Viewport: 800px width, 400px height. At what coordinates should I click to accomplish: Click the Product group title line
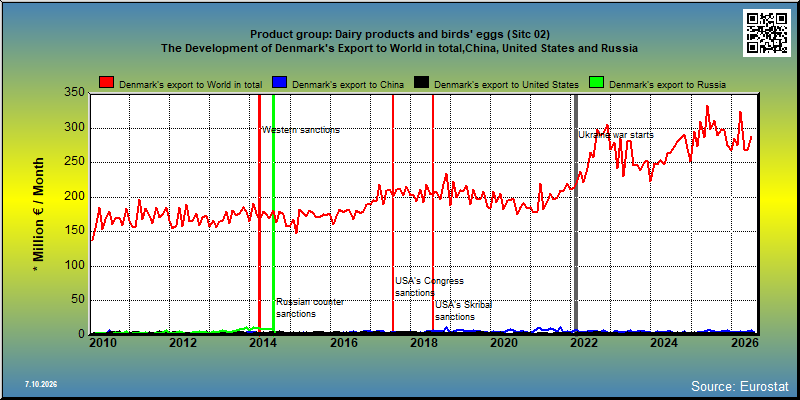pos(400,34)
